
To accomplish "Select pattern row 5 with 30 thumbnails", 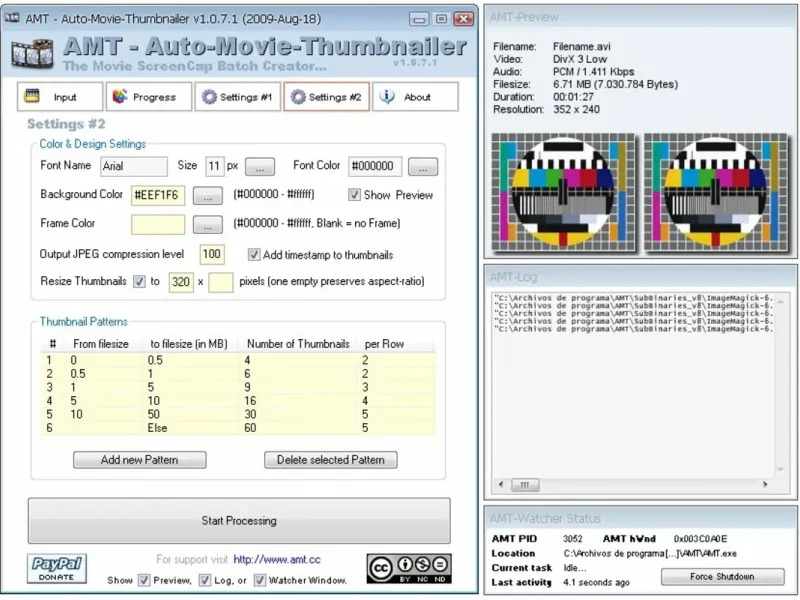I will click(x=238, y=414).
